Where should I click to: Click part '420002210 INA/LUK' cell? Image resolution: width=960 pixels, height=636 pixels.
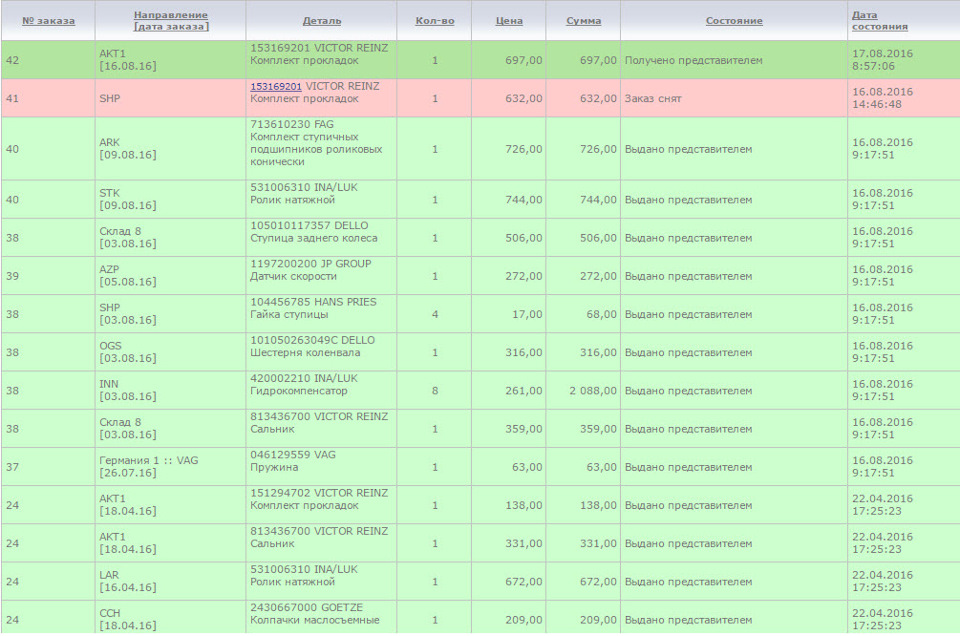tap(321, 391)
